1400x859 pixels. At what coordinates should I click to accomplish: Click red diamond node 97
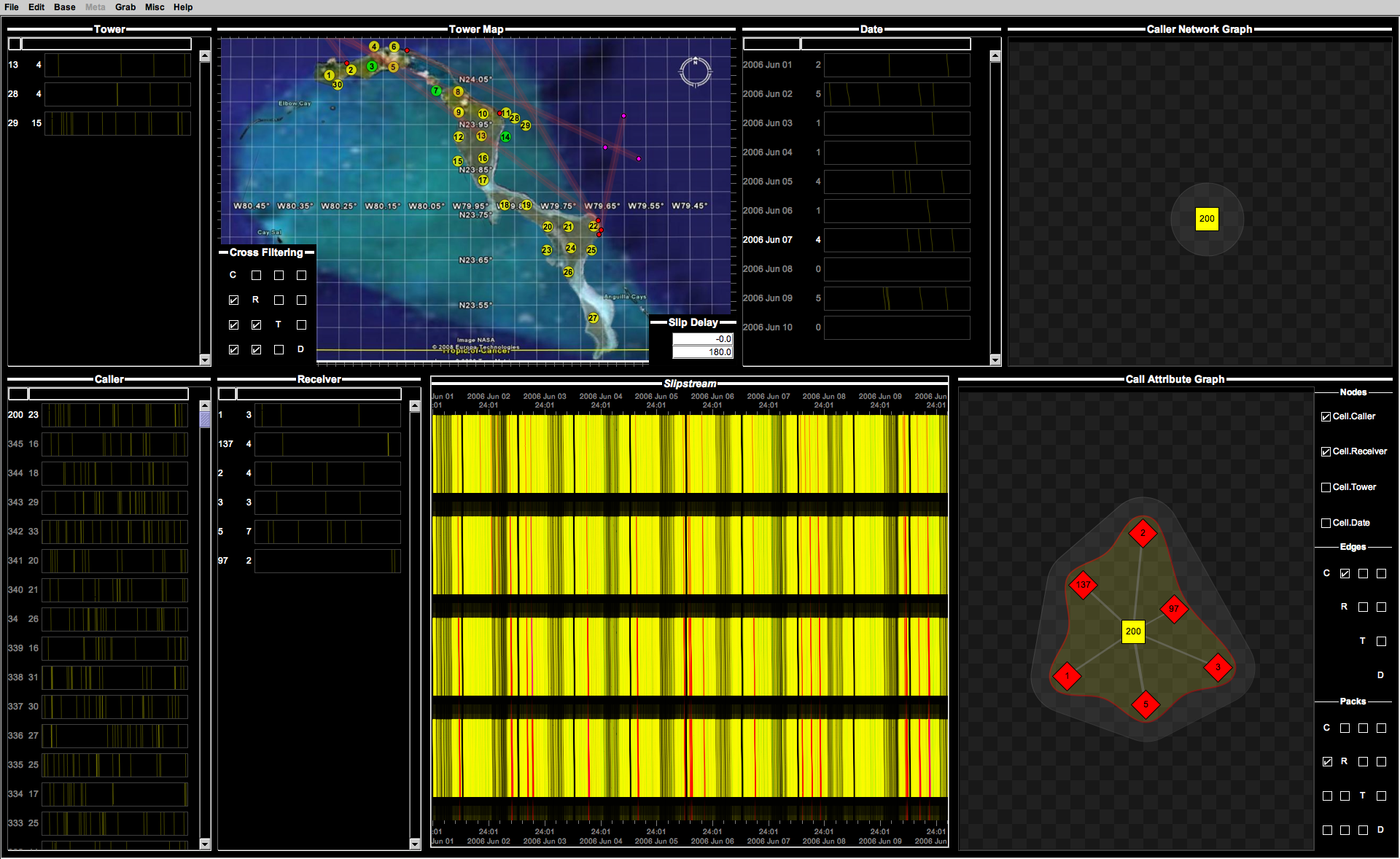coord(1174,609)
